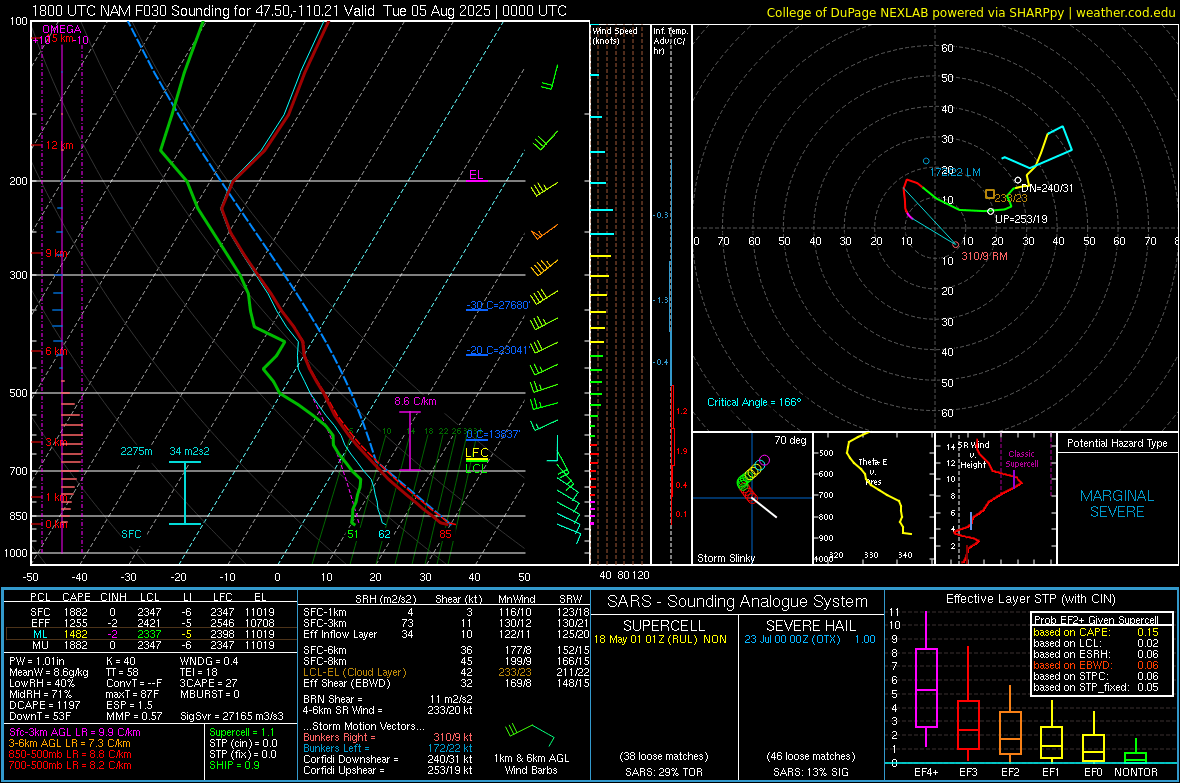Click green 'Supercell = 1.1' parameter
The height and width of the screenshot is (783, 1180).
[x=242, y=732]
